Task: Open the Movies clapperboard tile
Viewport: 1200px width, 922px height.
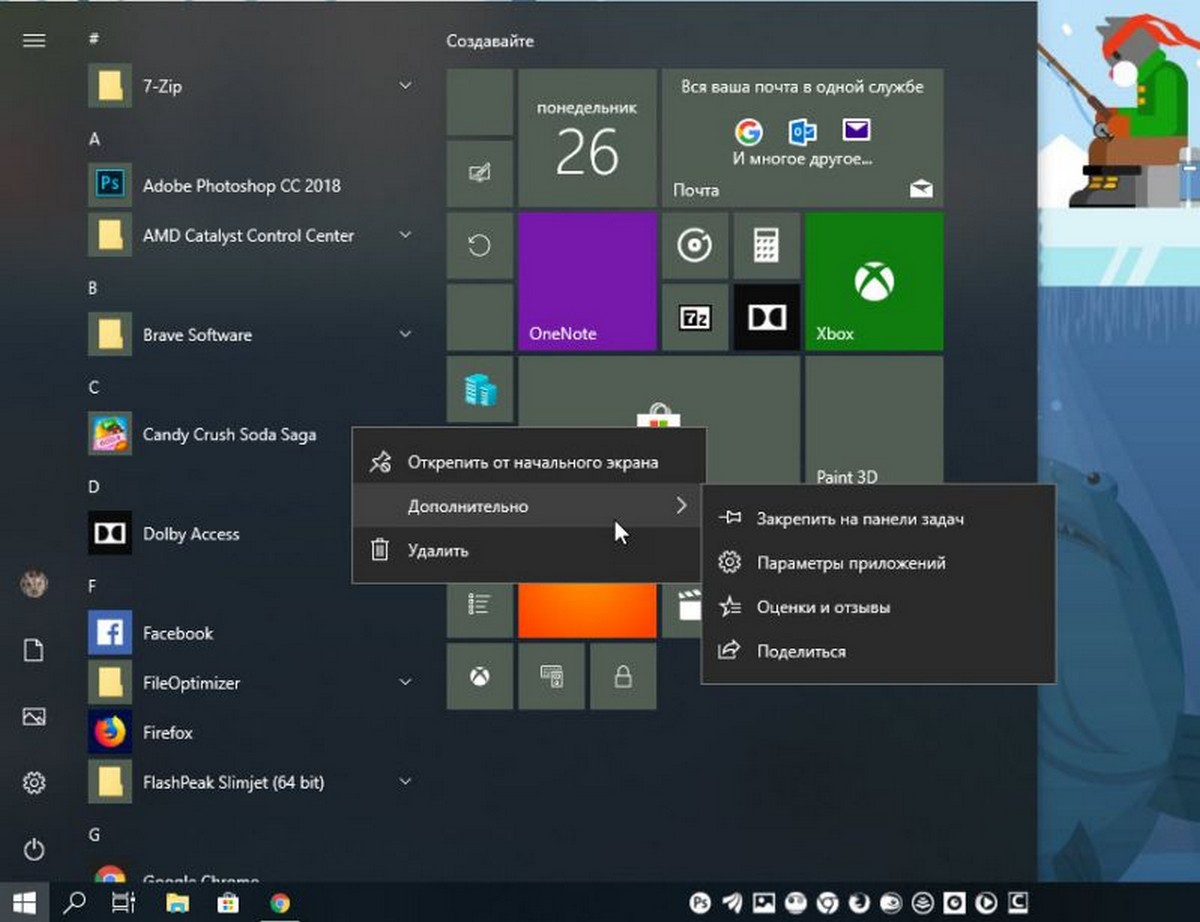Action: pyautogui.click(x=683, y=610)
